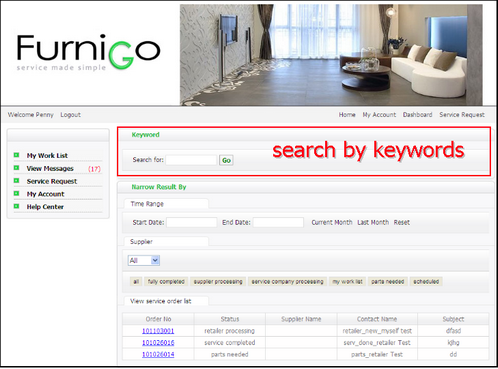Click the Time Range tab
Viewport: 498px width, 369px height.
[166, 204]
